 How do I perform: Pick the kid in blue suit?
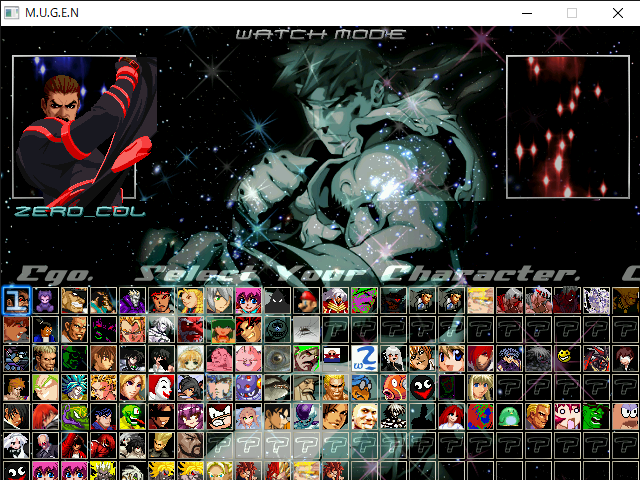tap(45, 330)
